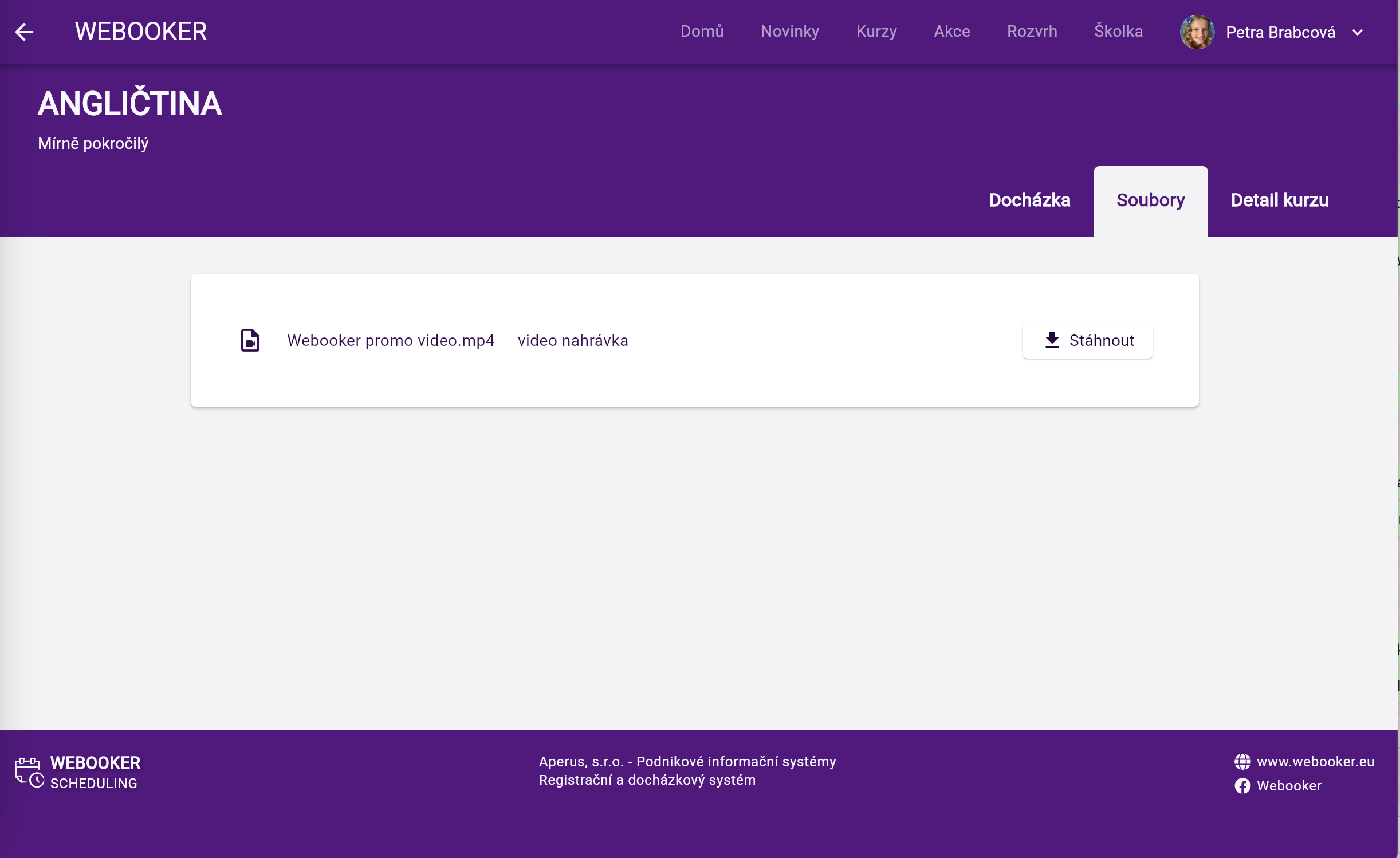This screenshot has height=858, width=1400.
Task: Go to Domů in navigation
Action: point(702,32)
